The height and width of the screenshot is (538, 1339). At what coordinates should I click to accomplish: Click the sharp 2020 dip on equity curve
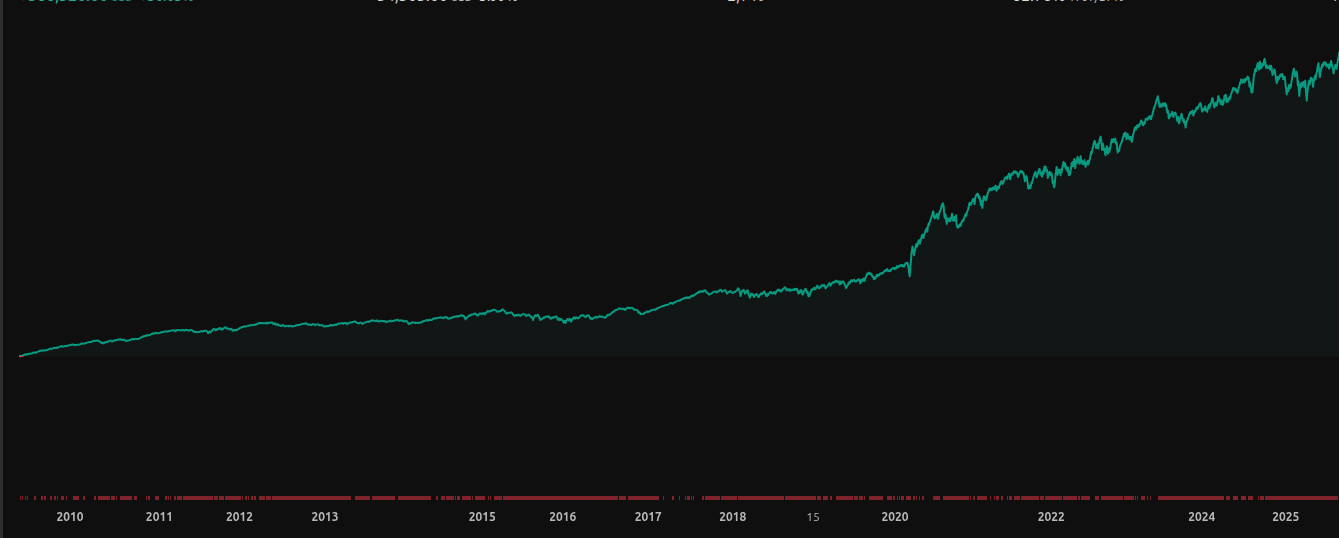(x=909, y=274)
